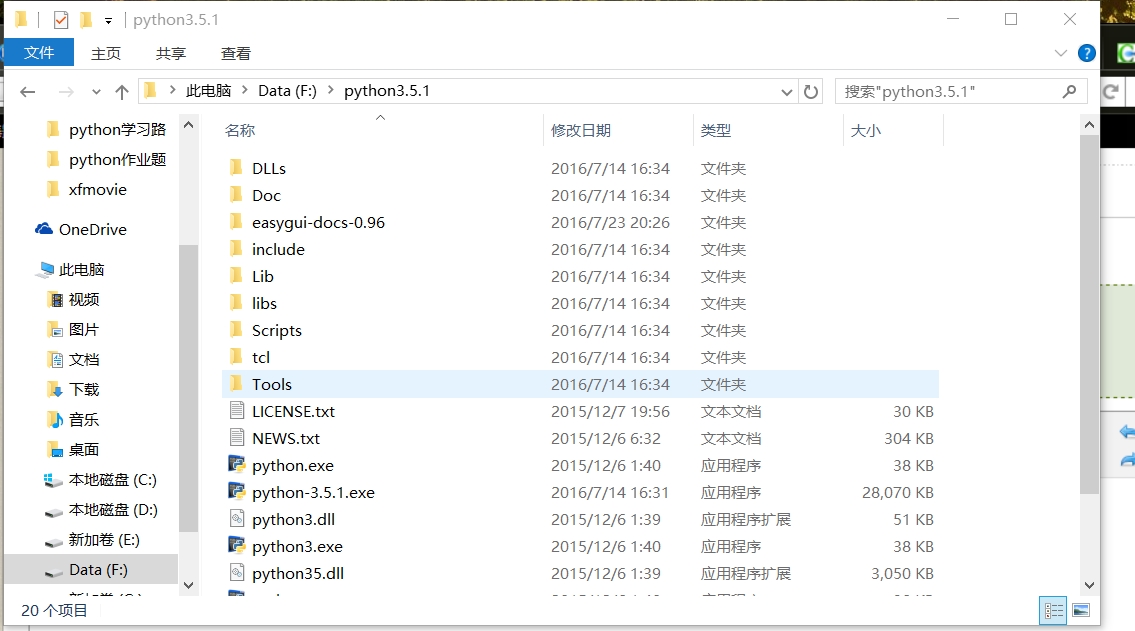Switch to large icons view

click(1081, 610)
